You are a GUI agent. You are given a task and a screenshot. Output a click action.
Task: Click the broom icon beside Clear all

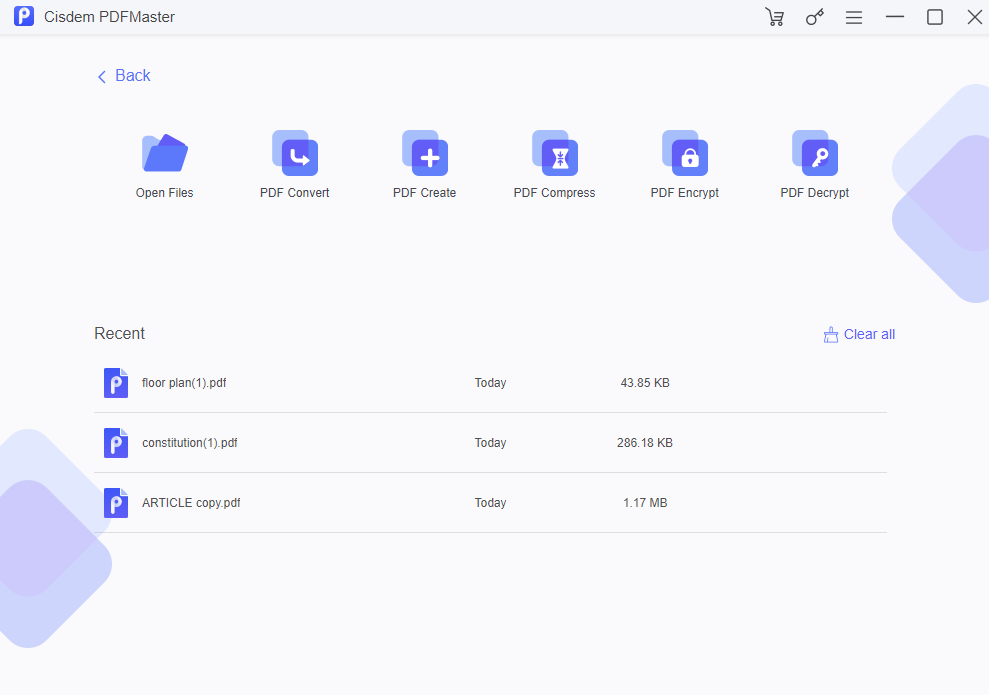[x=831, y=334]
